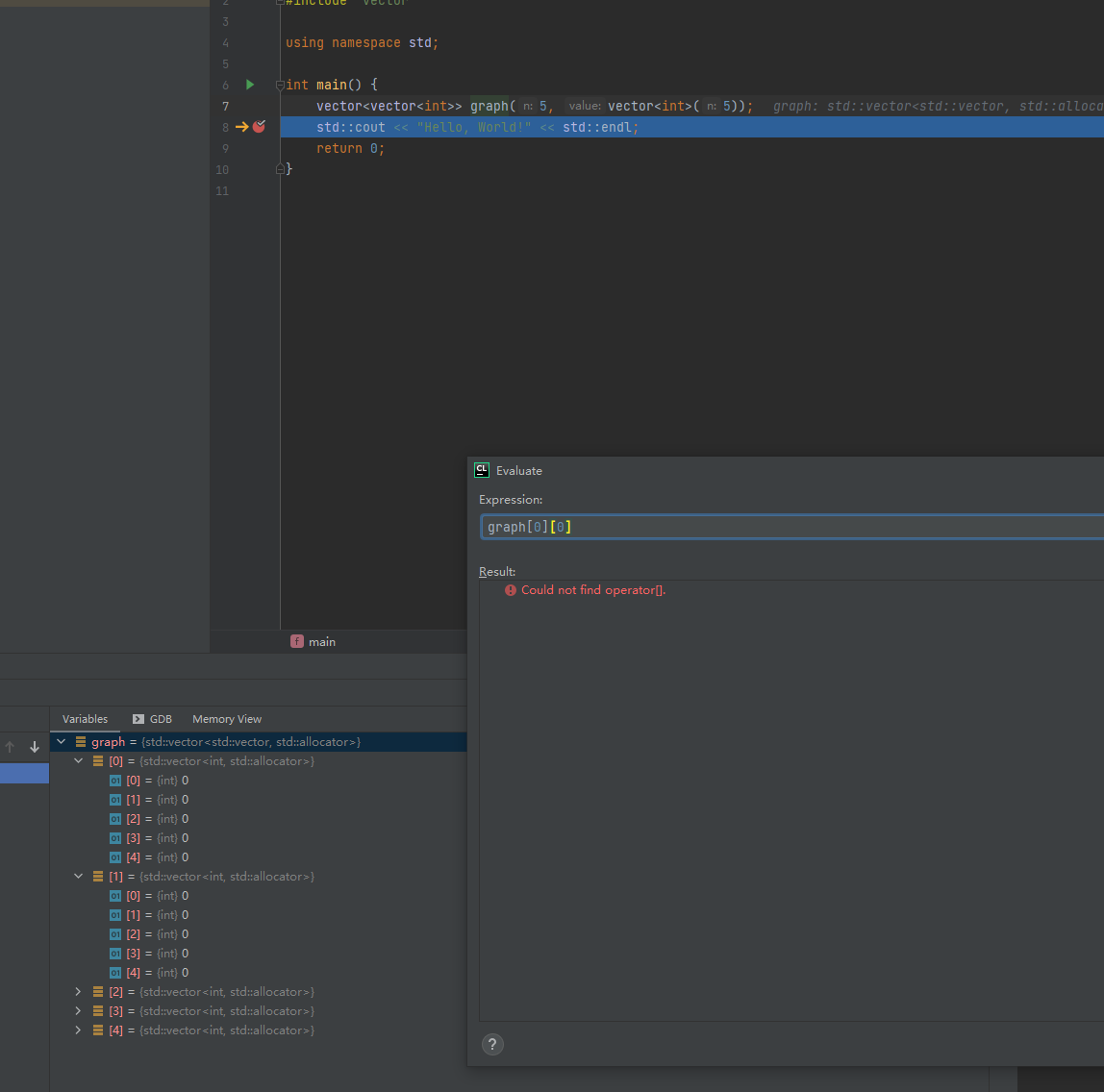Click the Evaluate dialog title text

pyautogui.click(x=519, y=471)
